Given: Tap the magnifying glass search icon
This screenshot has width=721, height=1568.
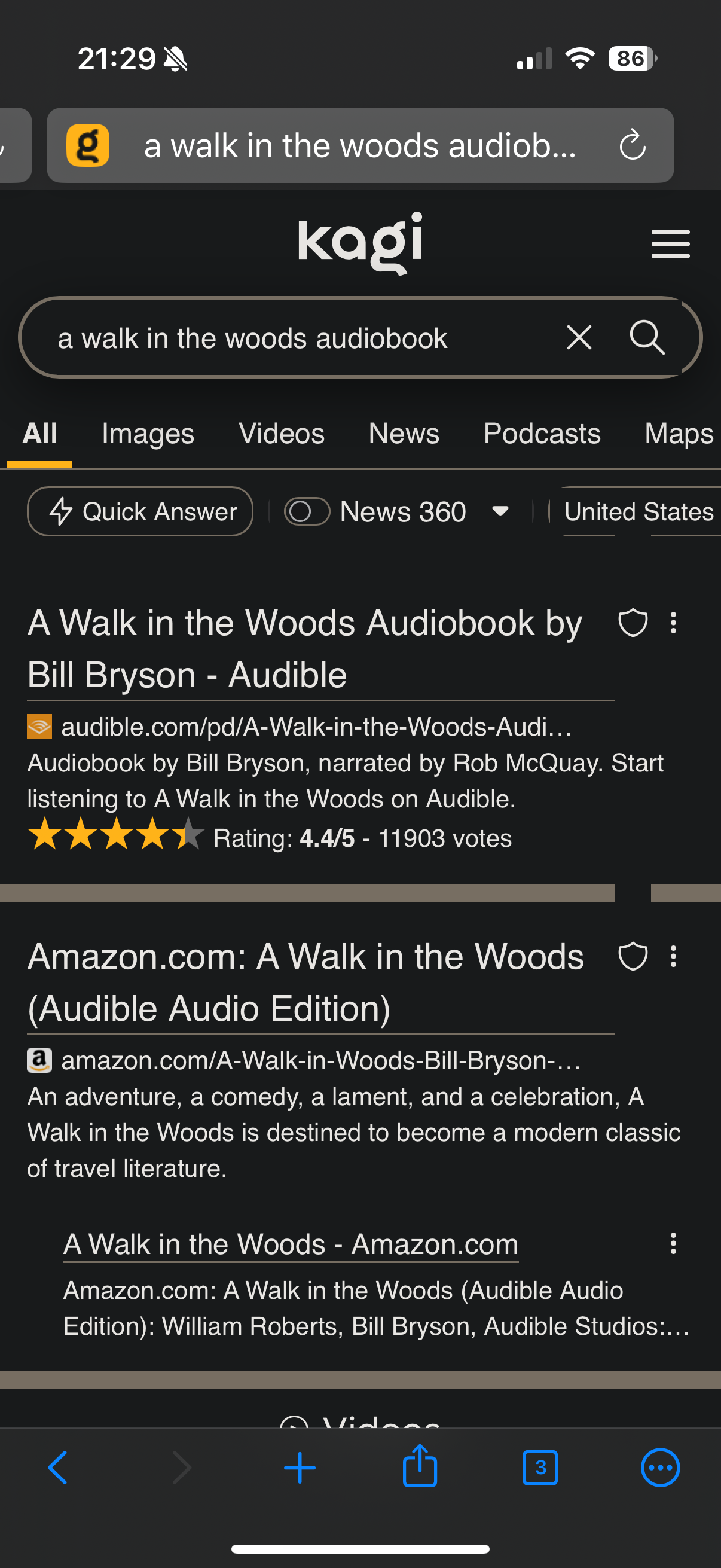Looking at the screenshot, I should point(646,337).
